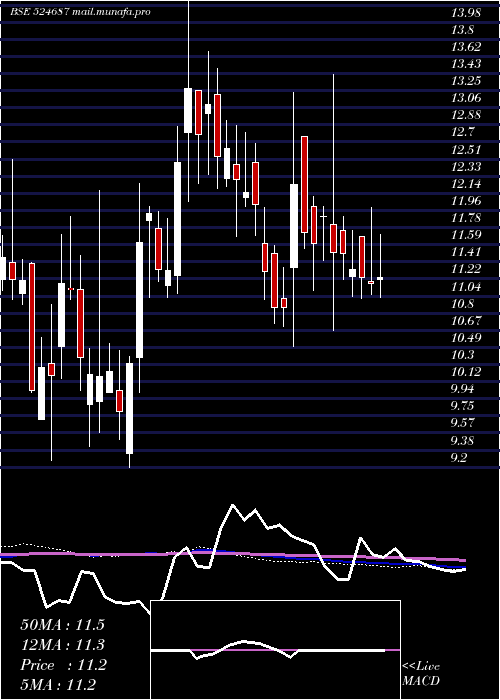Select the 12MA : 11.3 readout
This screenshot has width=500, height=700.
(x=62, y=645)
